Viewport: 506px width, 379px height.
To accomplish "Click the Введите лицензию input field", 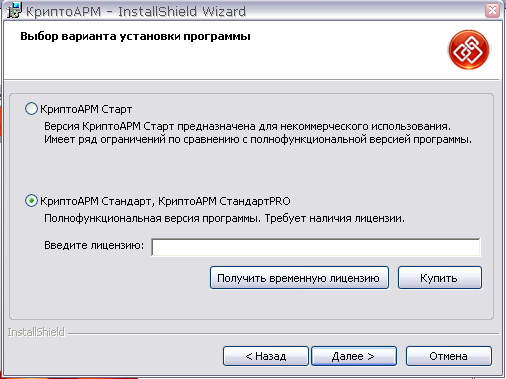I will click(x=316, y=247).
